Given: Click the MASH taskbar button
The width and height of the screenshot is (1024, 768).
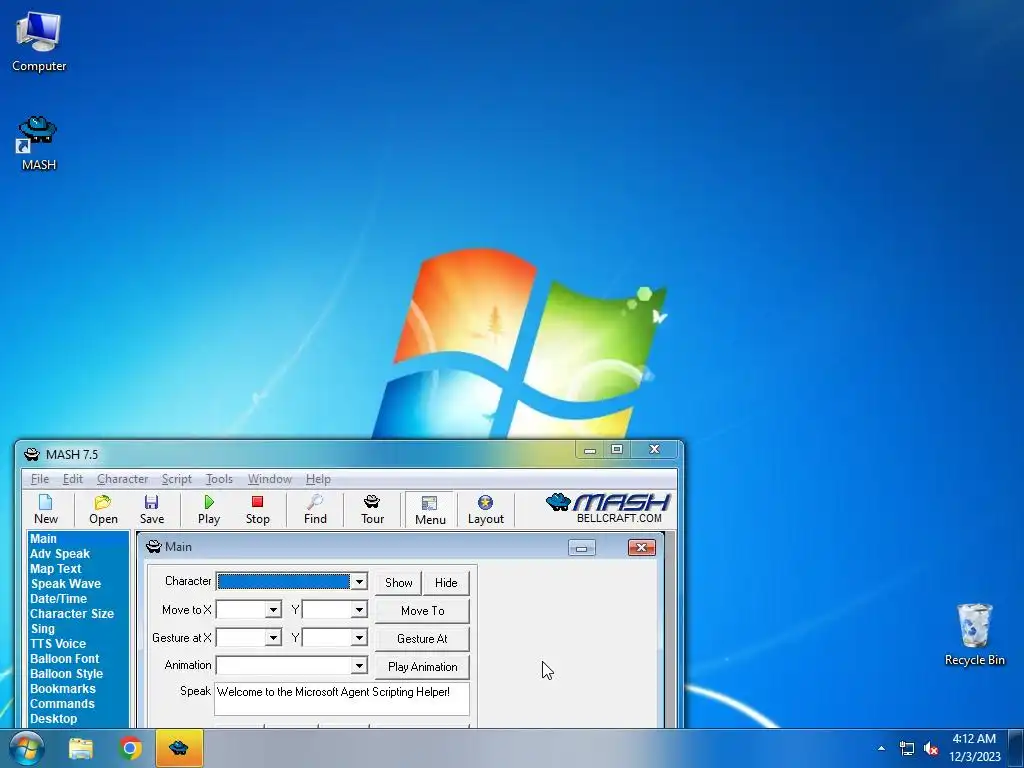Looking at the screenshot, I should tap(179, 748).
